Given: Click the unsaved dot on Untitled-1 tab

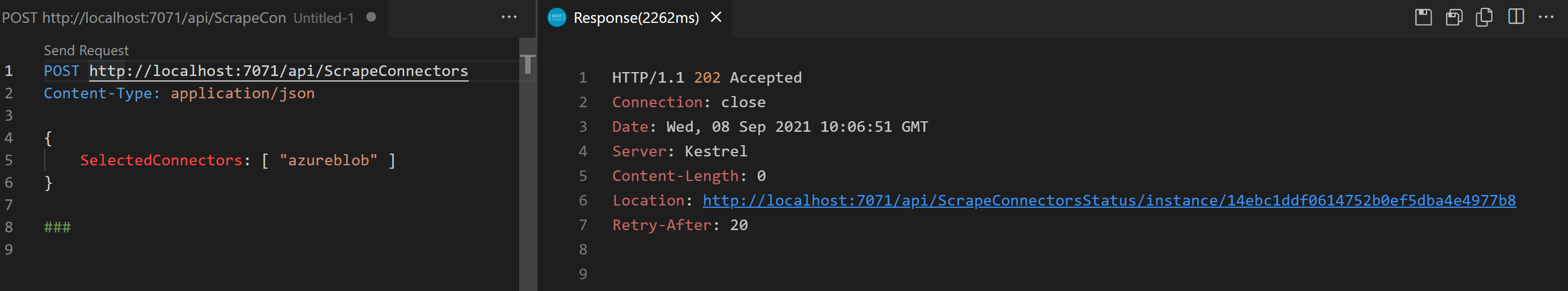Looking at the screenshot, I should (371, 17).
